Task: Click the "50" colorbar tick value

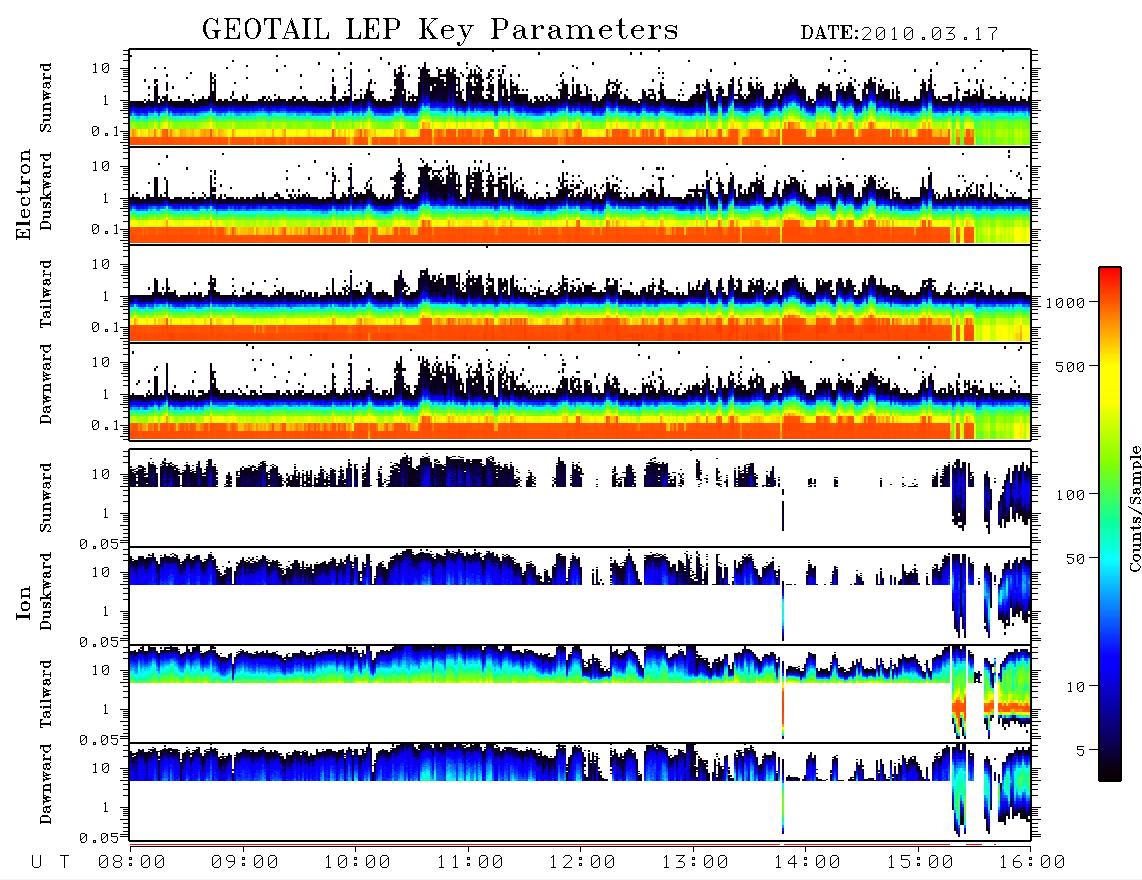Action: 1076,559
